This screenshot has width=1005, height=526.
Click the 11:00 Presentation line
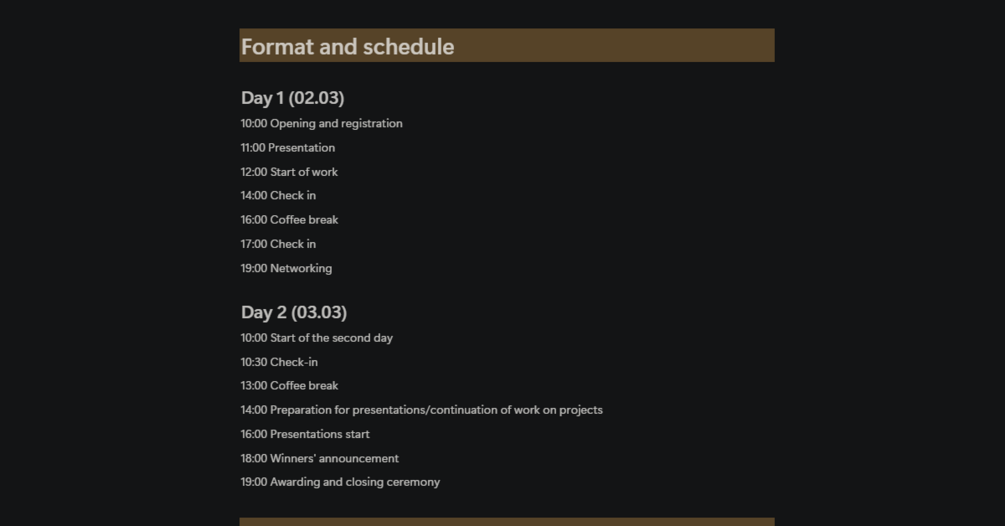(x=288, y=148)
